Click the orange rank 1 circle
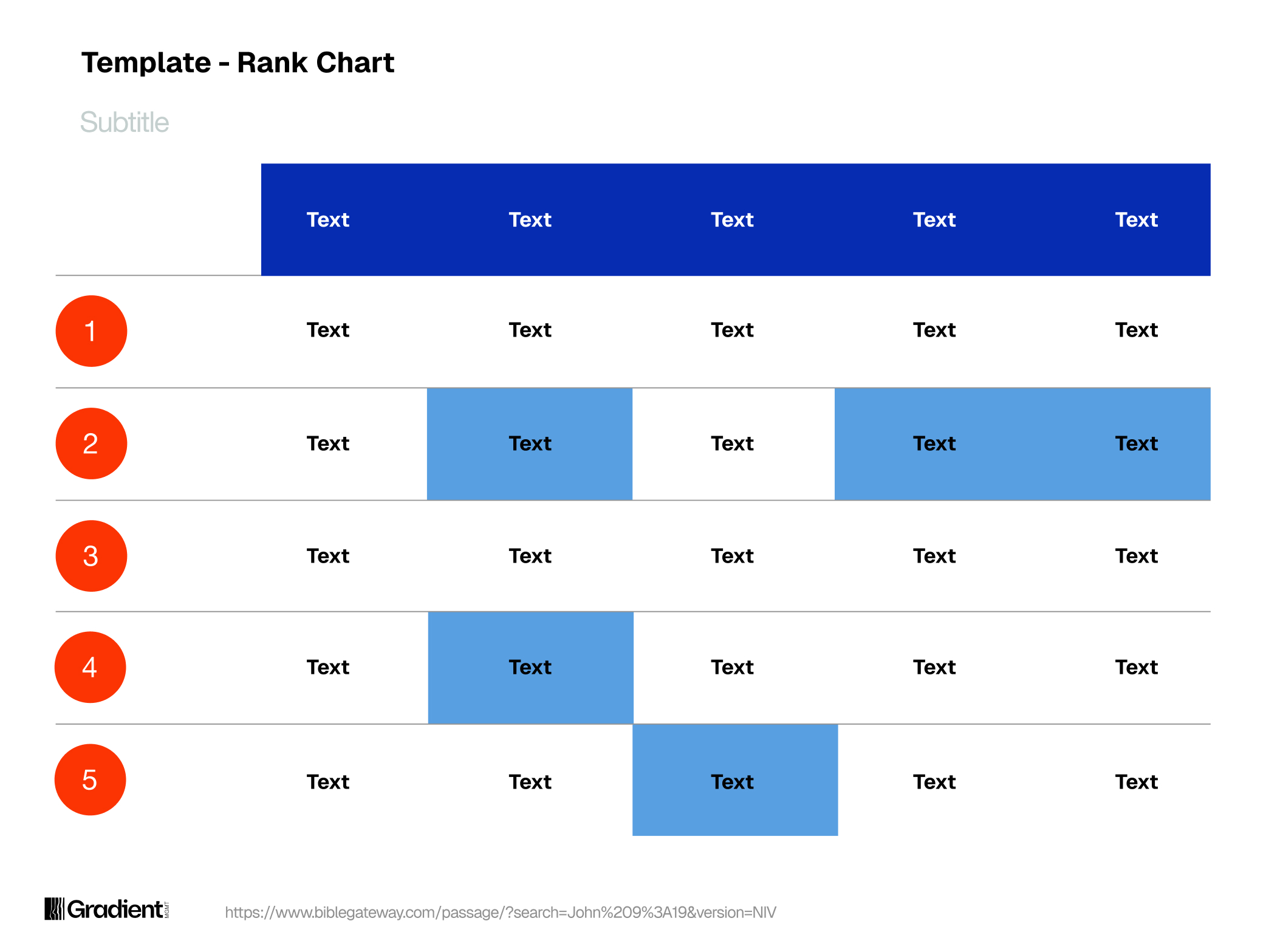The image size is (1266, 952). tap(91, 331)
